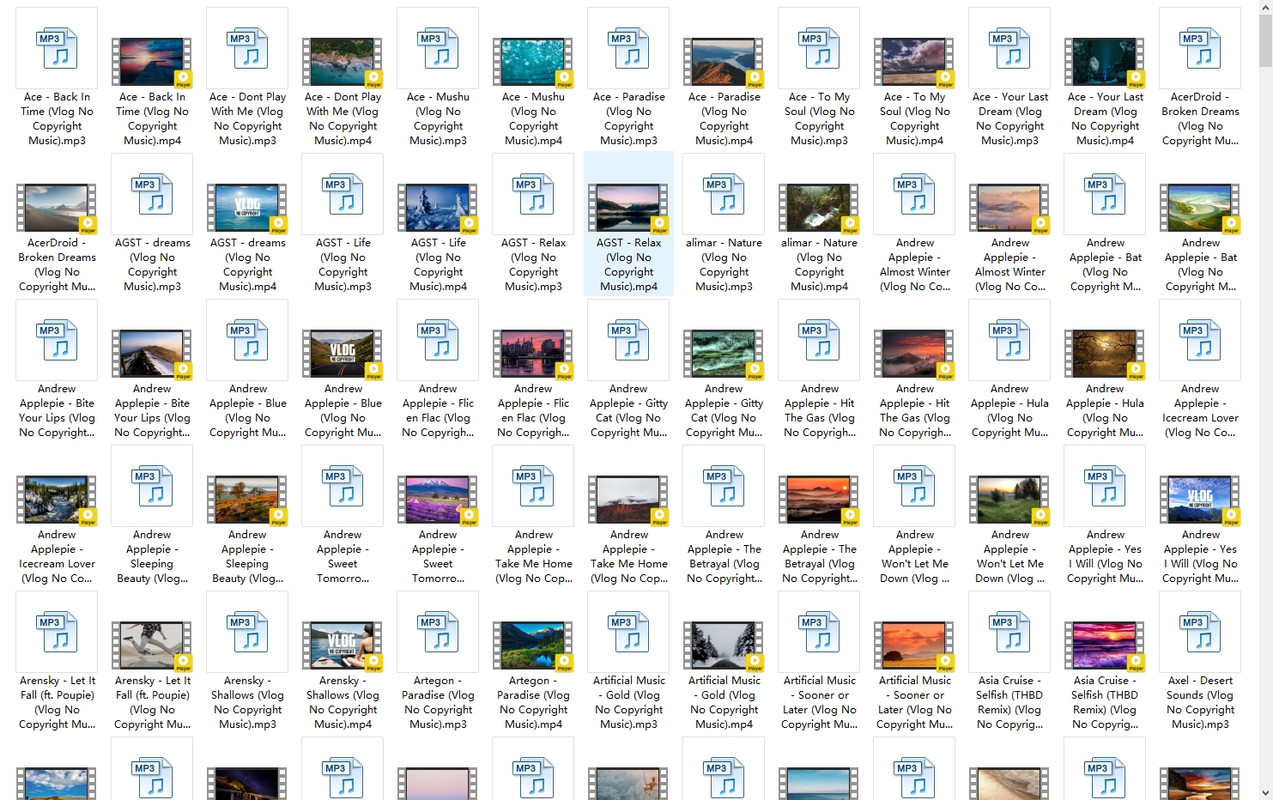This screenshot has width=1273, height=800.
Task: Click the highlighted AGST - Relax mp4 thumbnail
Action: point(629,208)
